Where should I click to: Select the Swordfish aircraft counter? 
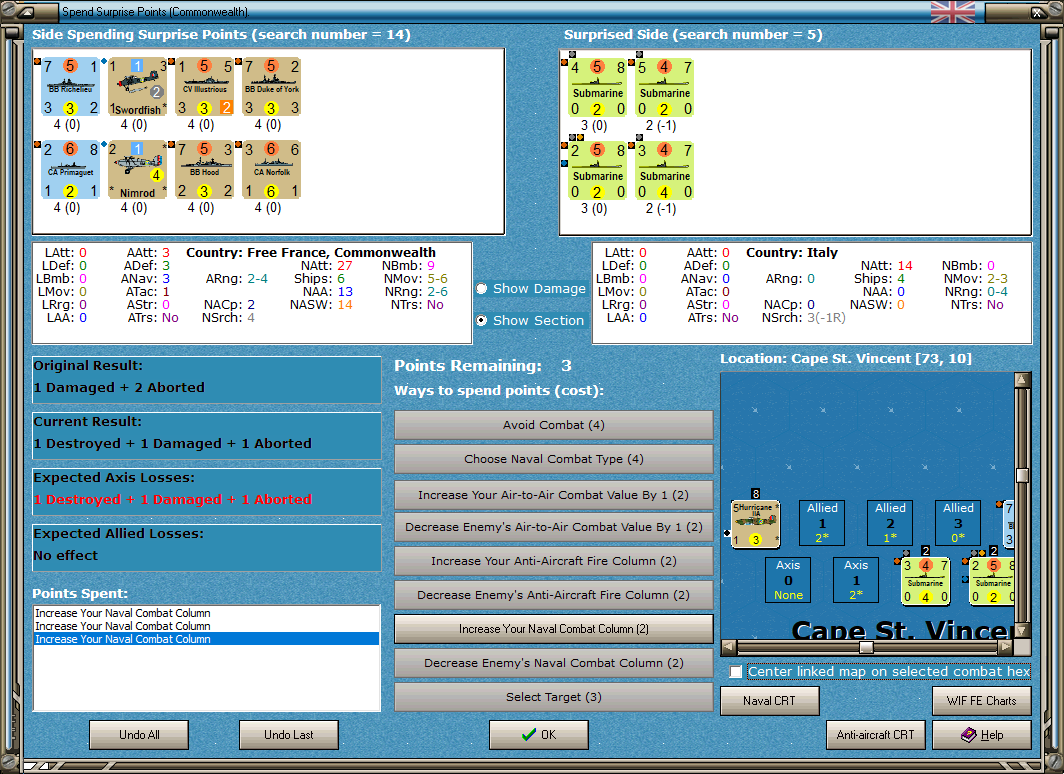138,87
